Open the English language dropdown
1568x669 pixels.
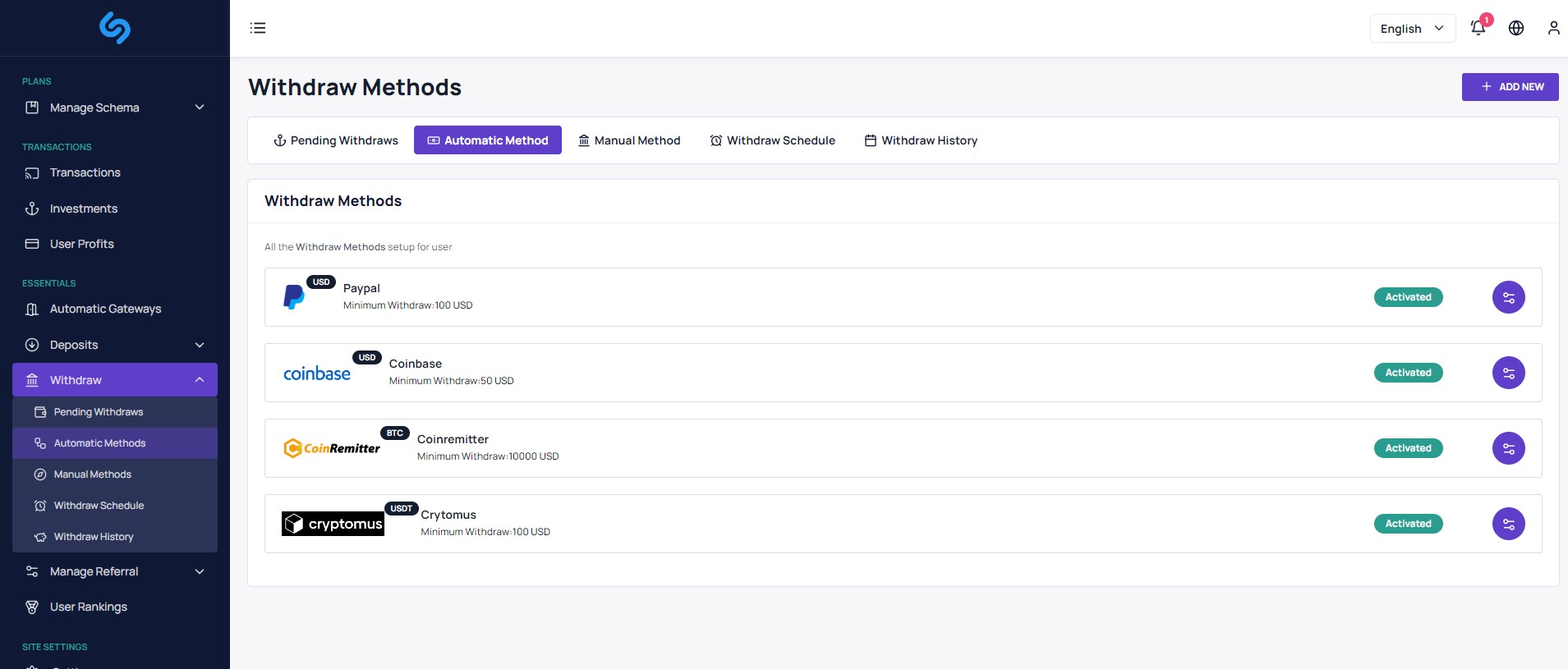point(1412,28)
